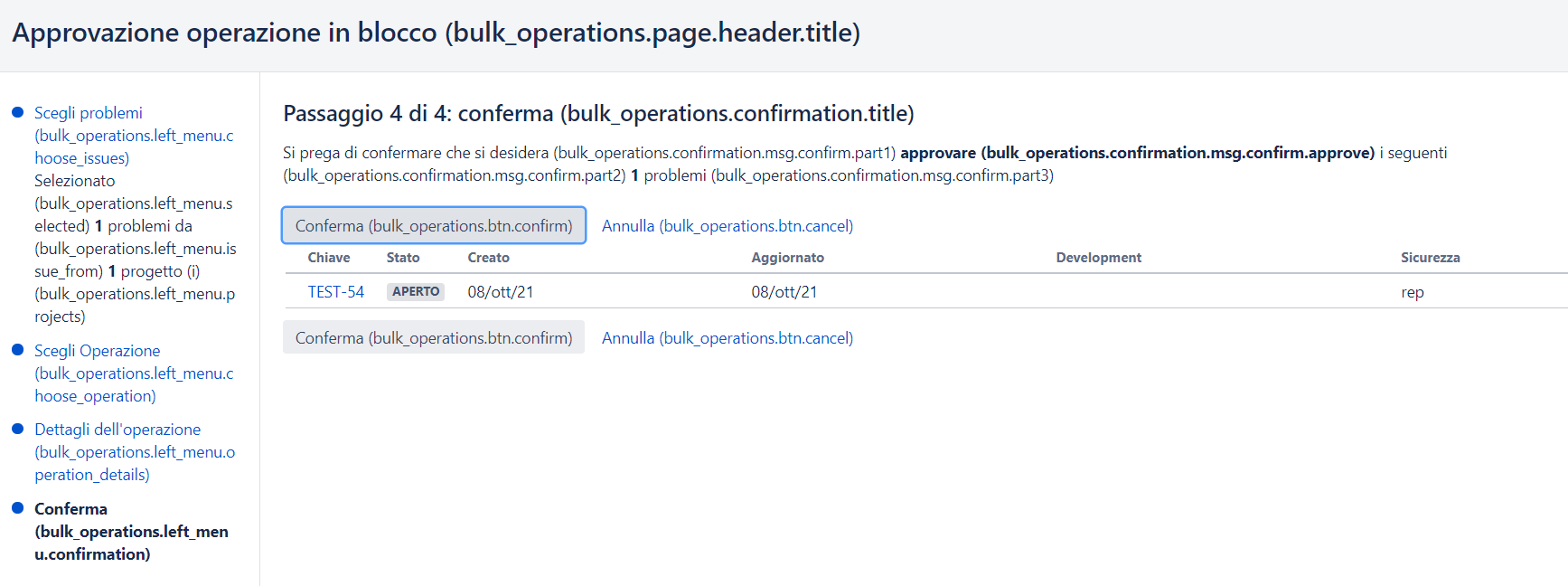Open the Dettagli dell'operazione step

coord(117,430)
